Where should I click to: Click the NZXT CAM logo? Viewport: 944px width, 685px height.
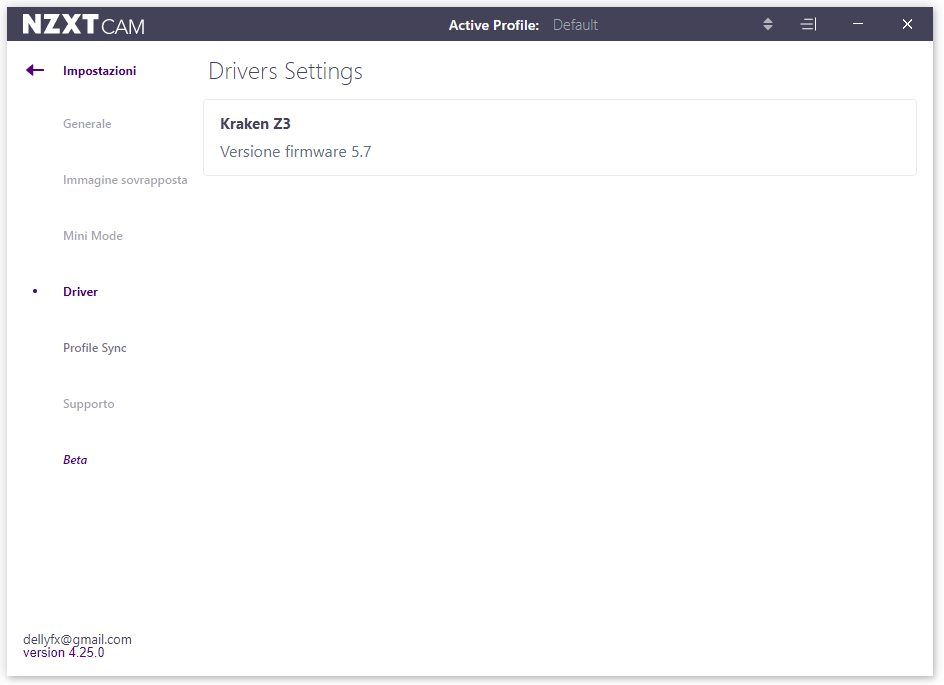pyautogui.click(x=84, y=25)
